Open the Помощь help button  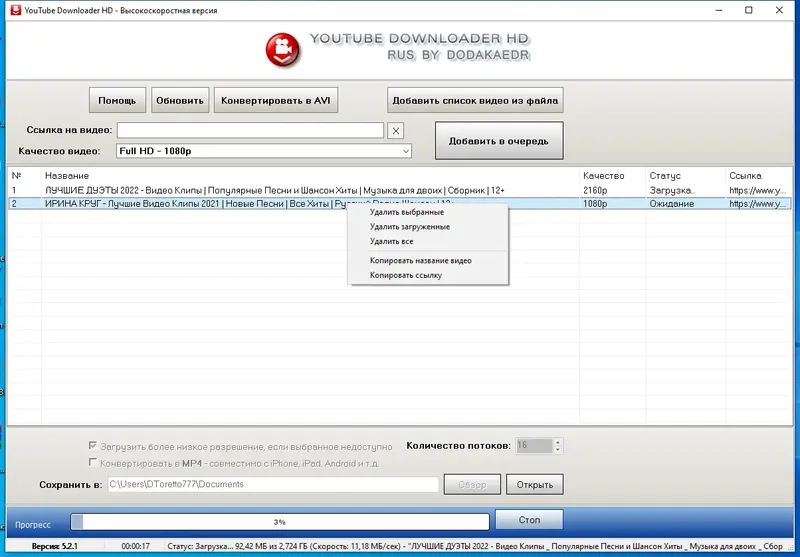117,100
